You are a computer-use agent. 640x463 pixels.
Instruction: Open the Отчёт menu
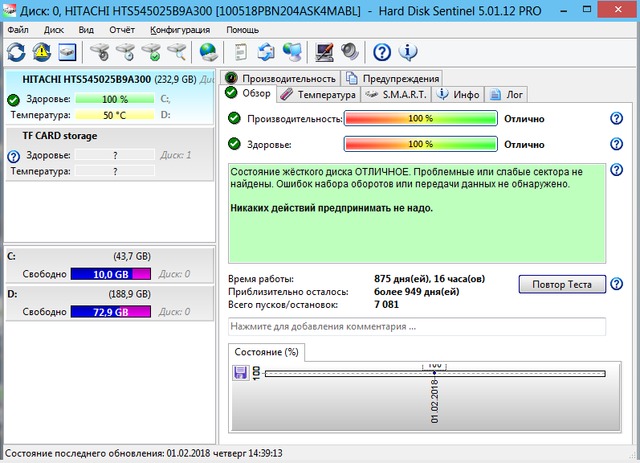[122, 30]
